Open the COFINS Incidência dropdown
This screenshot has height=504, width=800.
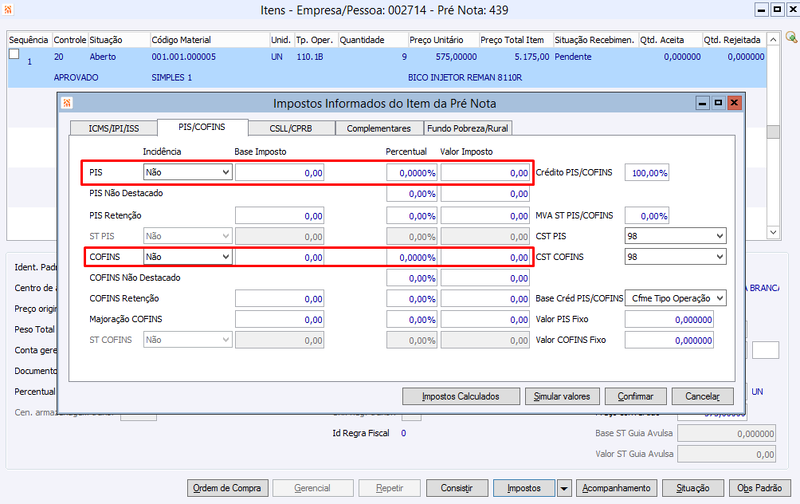pyautogui.click(x=187, y=257)
